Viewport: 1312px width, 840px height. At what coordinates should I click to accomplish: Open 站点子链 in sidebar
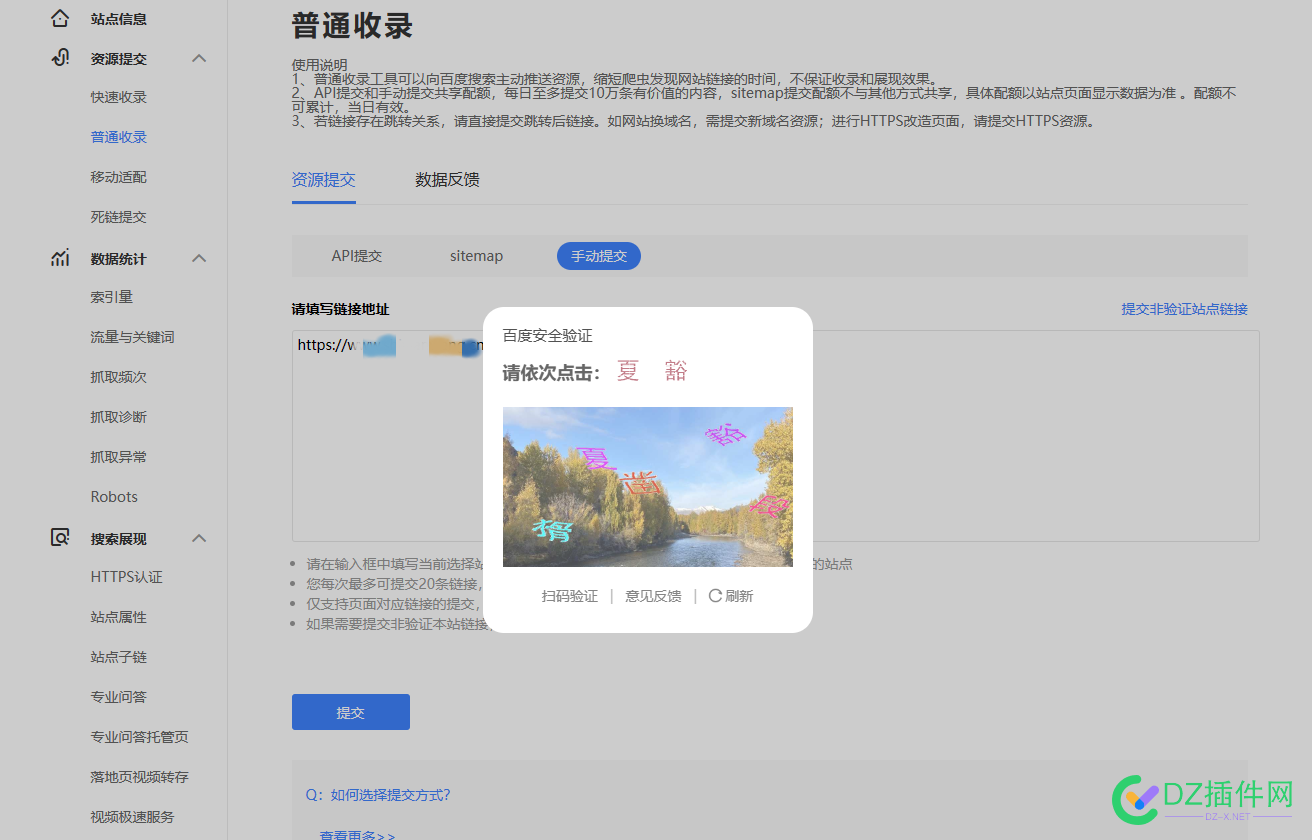(x=118, y=657)
